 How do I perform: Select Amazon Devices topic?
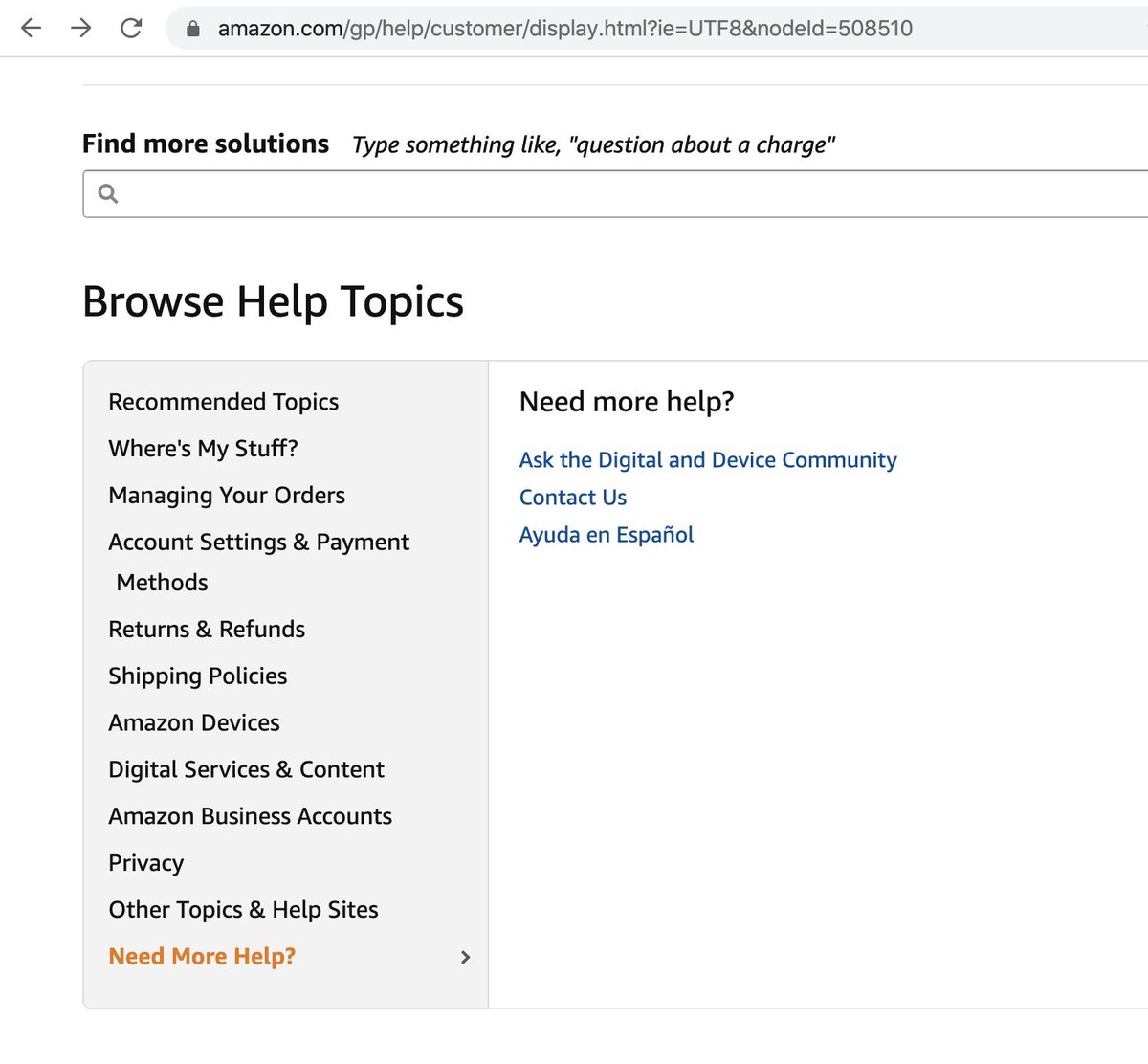pyautogui.click(x=194, y=723)
